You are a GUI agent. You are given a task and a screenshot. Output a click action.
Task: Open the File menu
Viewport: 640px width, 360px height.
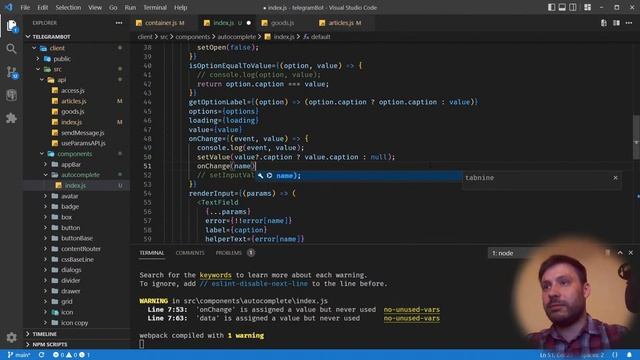coord(25,7)
